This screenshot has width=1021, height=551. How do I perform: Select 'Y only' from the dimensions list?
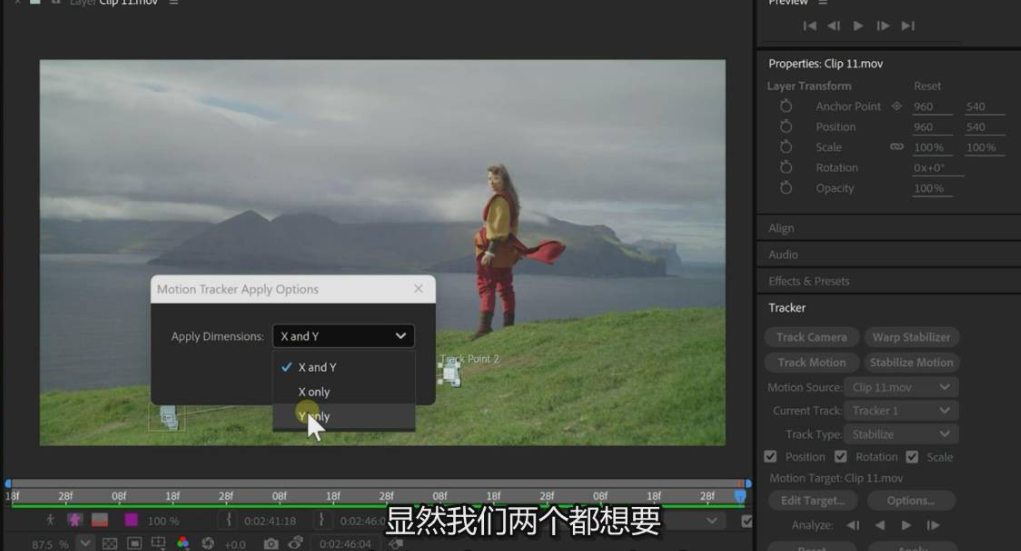click(314, 417)
